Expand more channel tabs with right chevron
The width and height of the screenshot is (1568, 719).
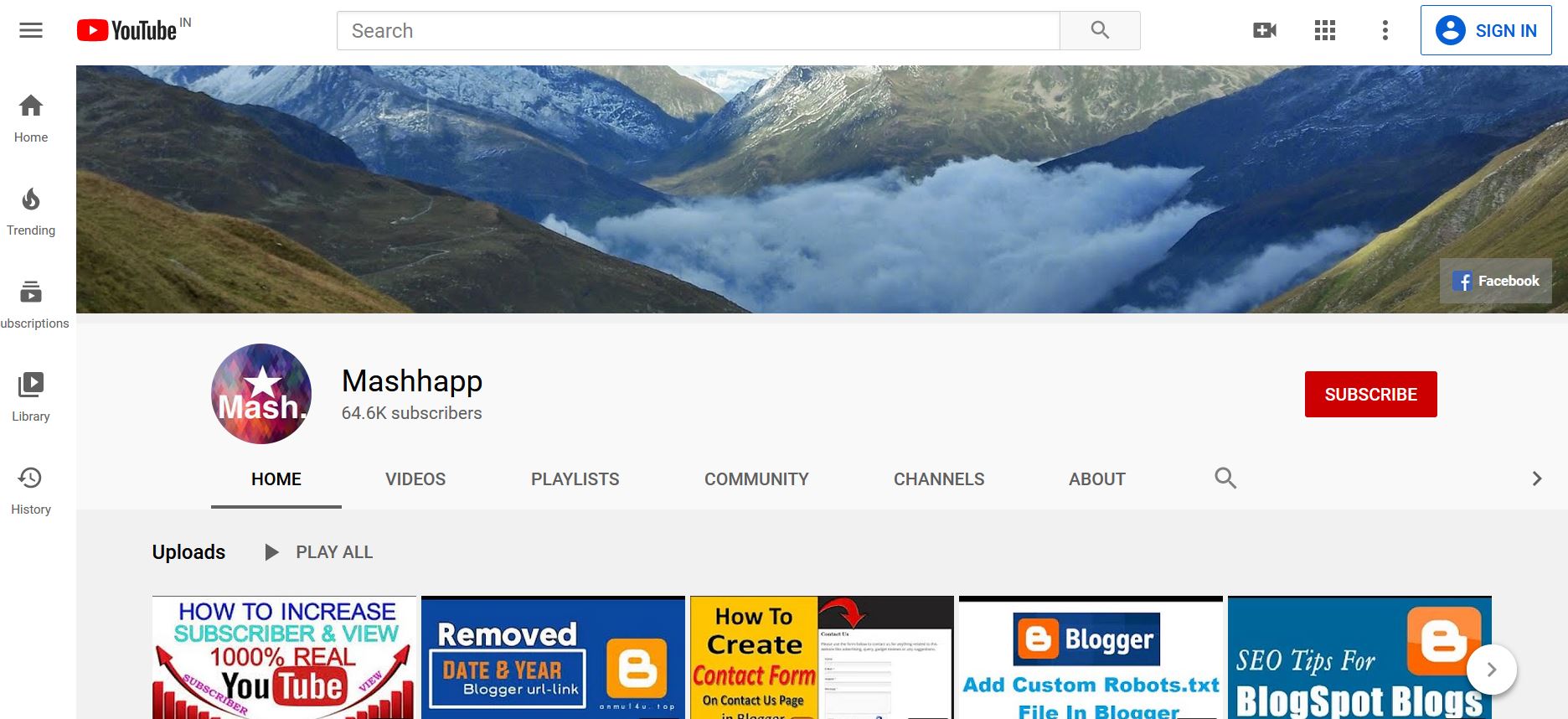click(1536, 478)
